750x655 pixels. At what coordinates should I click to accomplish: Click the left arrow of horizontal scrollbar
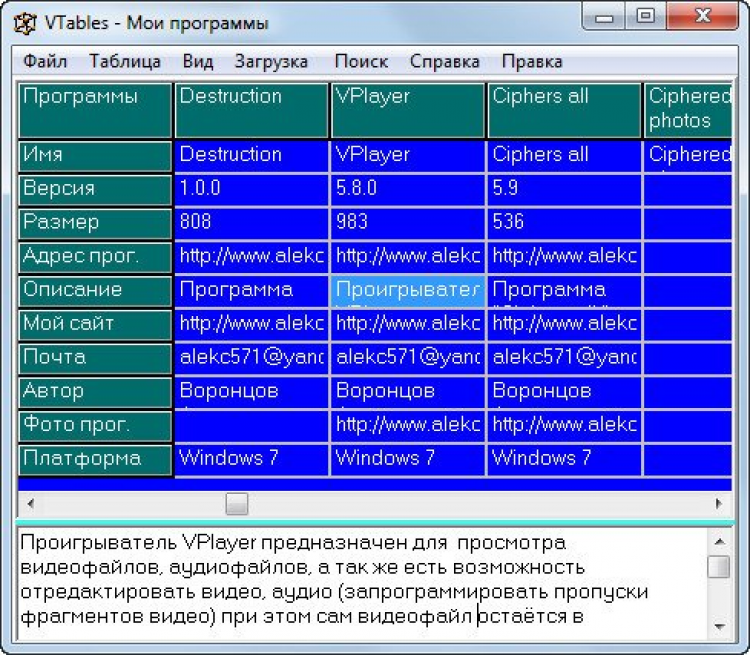pos(31,503)
